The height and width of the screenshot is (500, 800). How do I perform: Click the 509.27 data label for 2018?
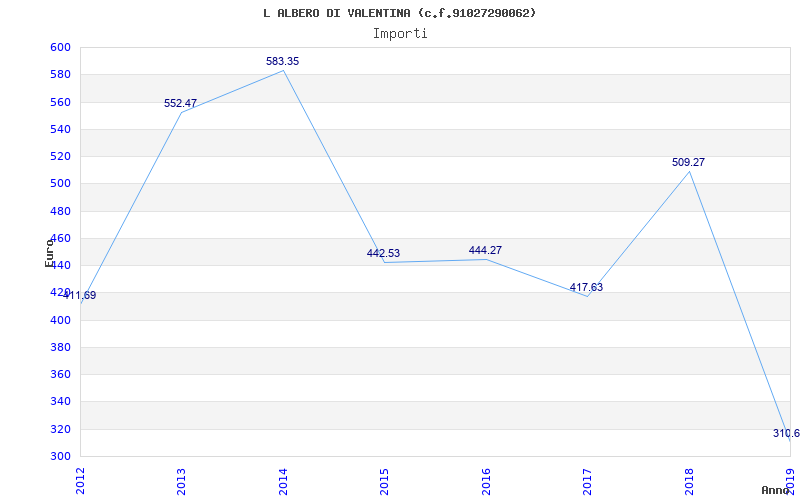(x=688, y=163)
